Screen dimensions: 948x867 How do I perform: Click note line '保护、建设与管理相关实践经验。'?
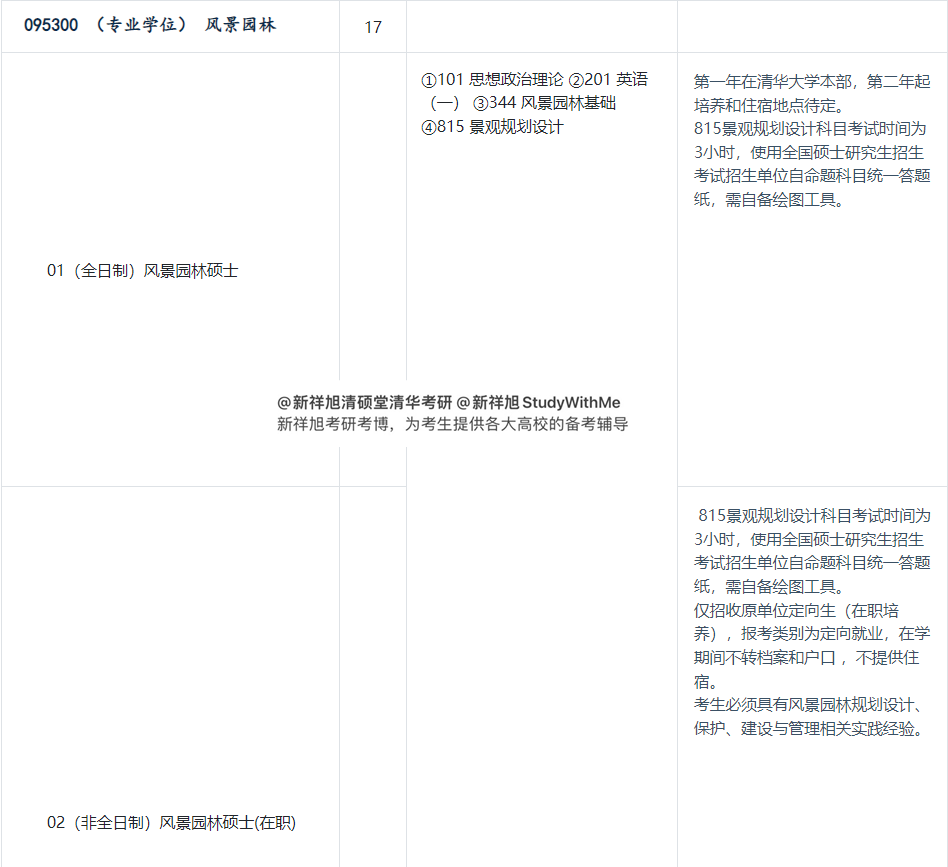click(x=810, y=729)
